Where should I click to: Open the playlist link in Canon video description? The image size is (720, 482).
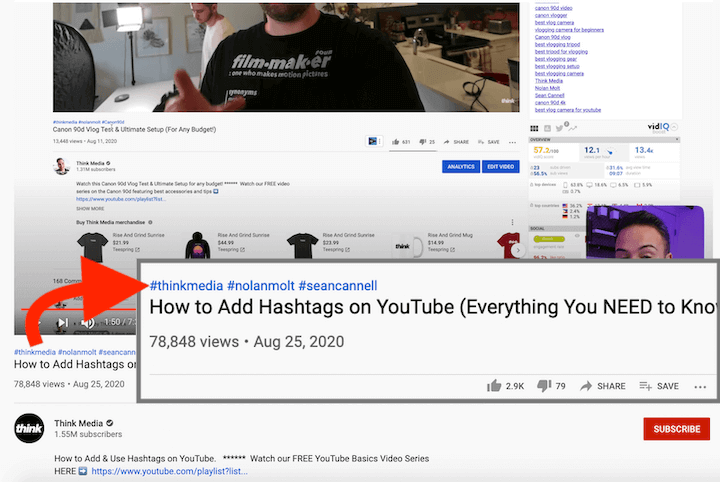[x=121, y=199]
